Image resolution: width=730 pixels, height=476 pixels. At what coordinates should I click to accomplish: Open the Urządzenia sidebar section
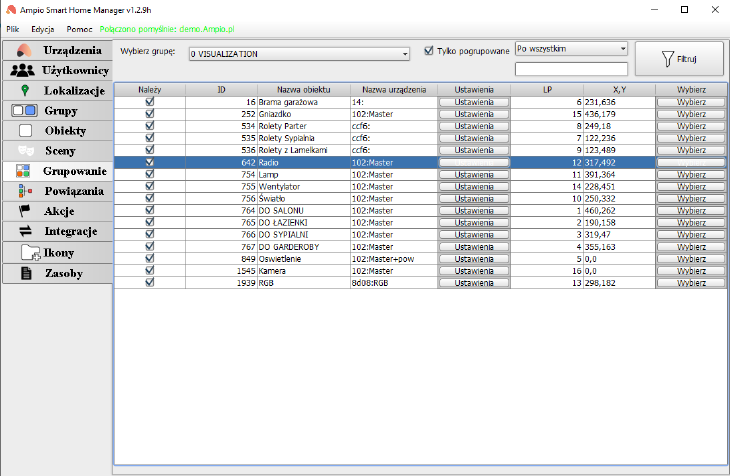click(x=58, y=50)
